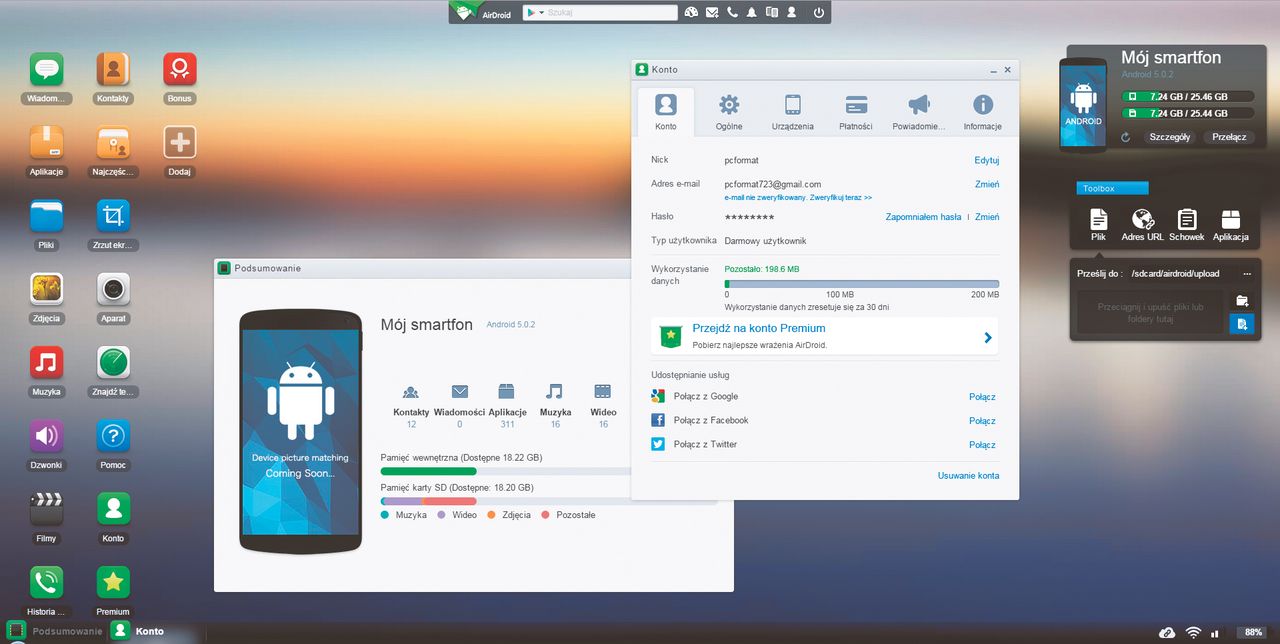Select the Schowek clipboard tool in Toolbox
This screenshot has height=644, width=1280.
click(x=1187, y=225)
